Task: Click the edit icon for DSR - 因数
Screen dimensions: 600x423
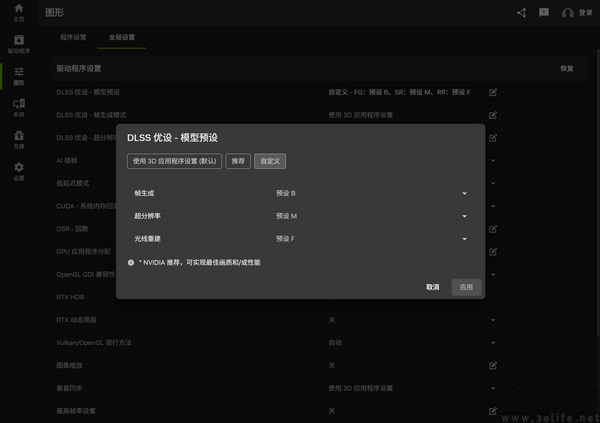Action: click(x=493, y=229)
